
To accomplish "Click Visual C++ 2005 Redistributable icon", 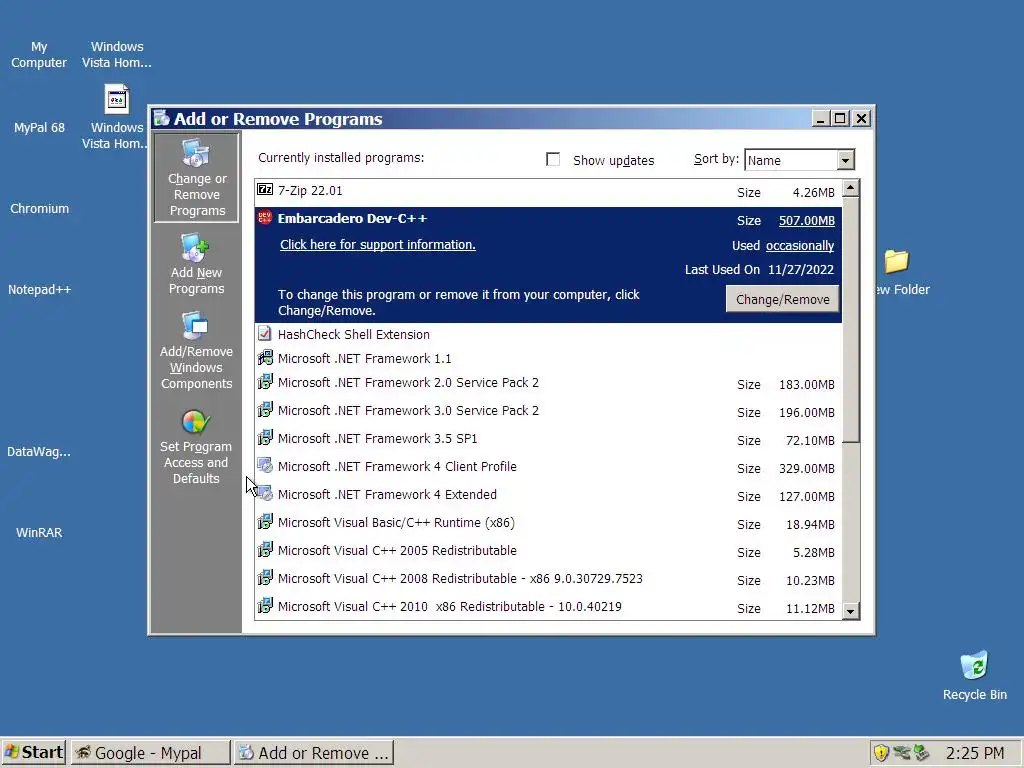I will pos(264,550).
